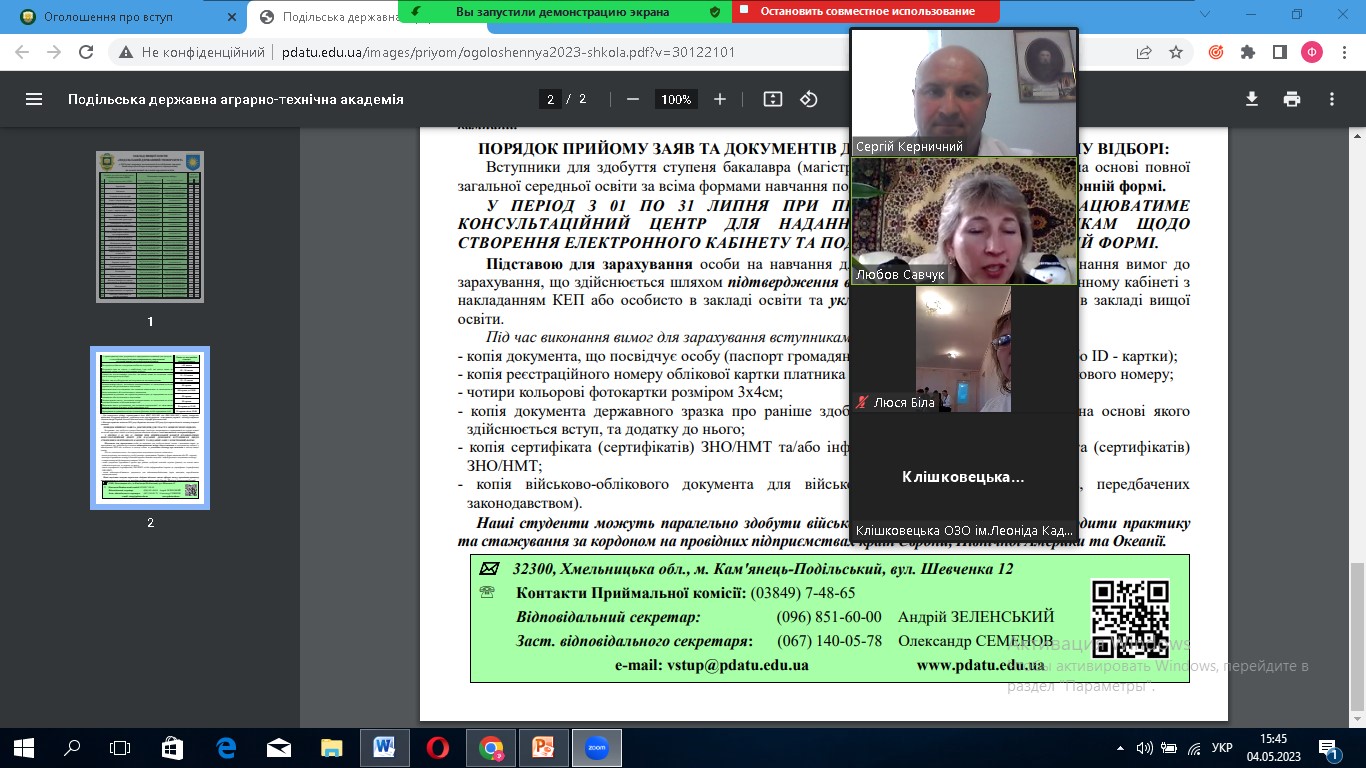Print the PDF document
The height and width of the screenshot is (768, 1366).
[x=1292, y=99]
